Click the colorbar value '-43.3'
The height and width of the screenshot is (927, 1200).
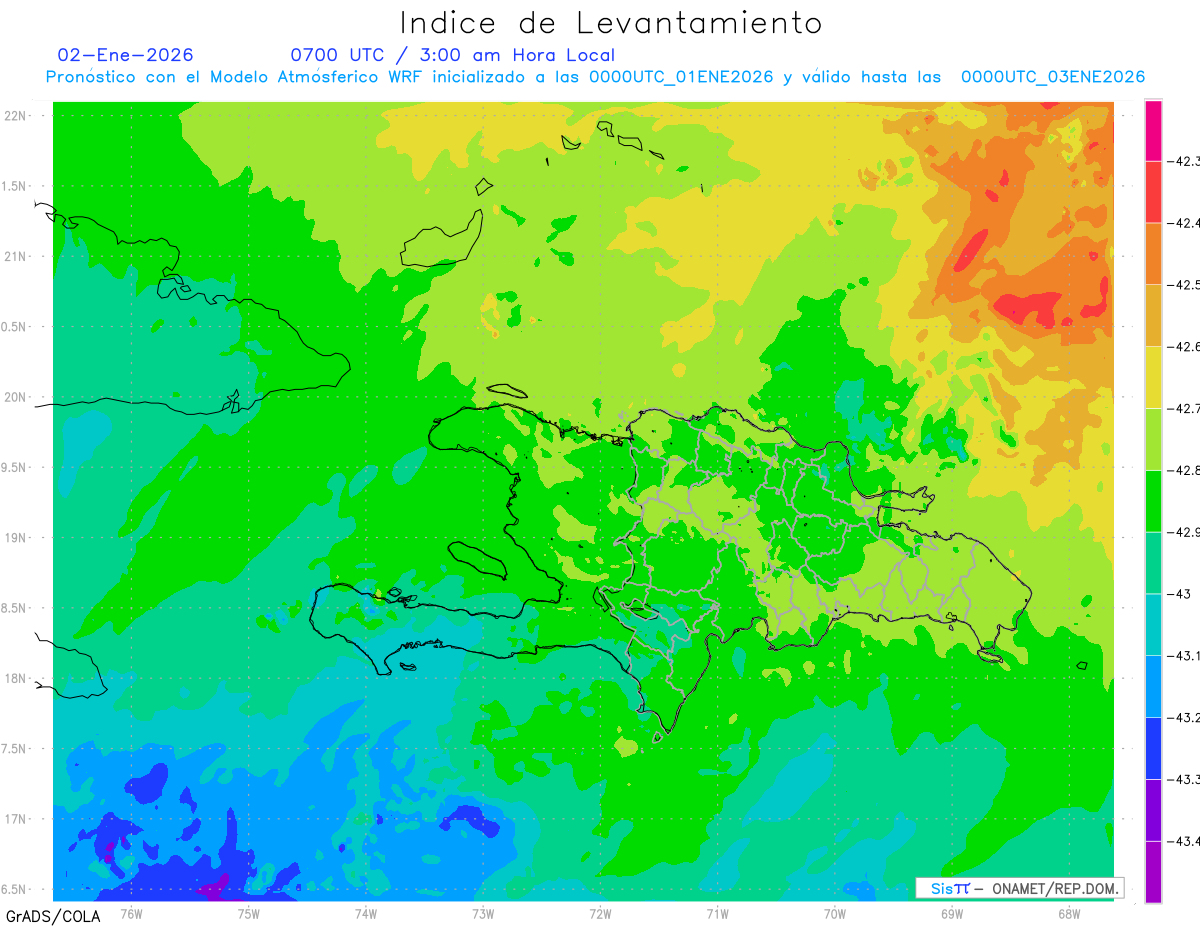point(1185,779)
